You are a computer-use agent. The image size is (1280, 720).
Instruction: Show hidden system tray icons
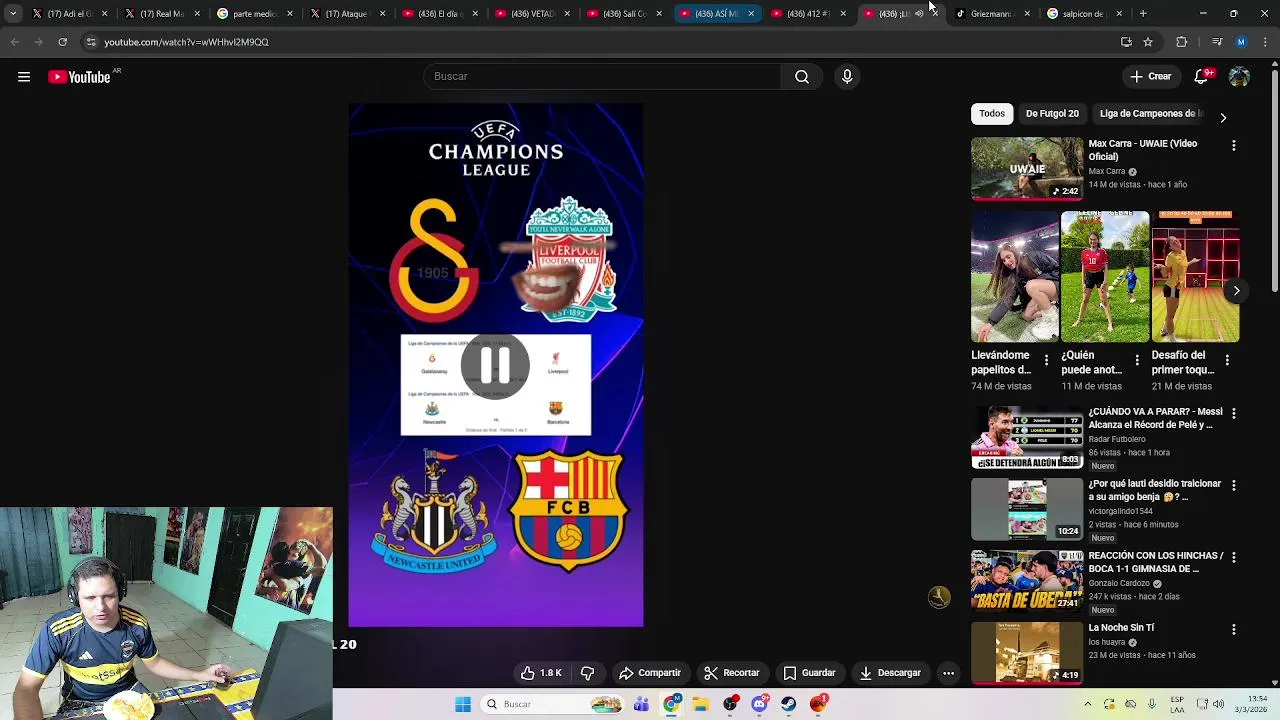click(1087, 704)
